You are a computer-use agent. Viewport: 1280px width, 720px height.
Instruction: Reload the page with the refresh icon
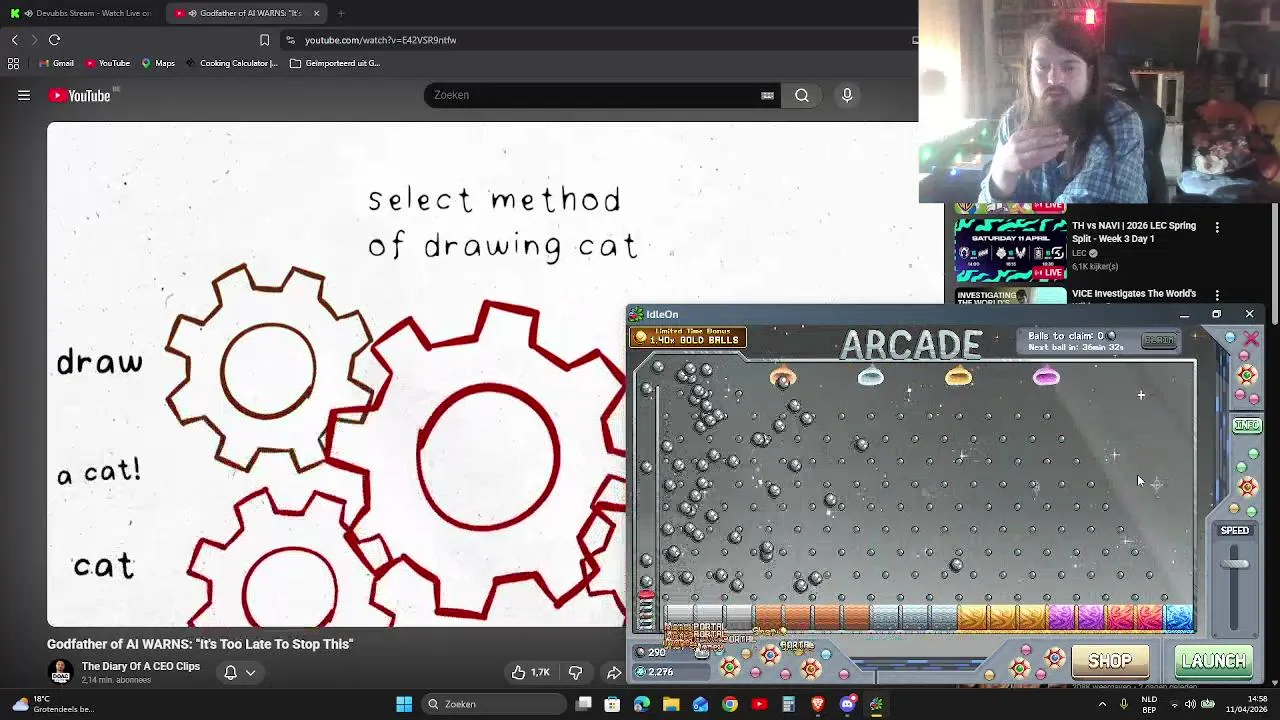[x=54, y=40]
